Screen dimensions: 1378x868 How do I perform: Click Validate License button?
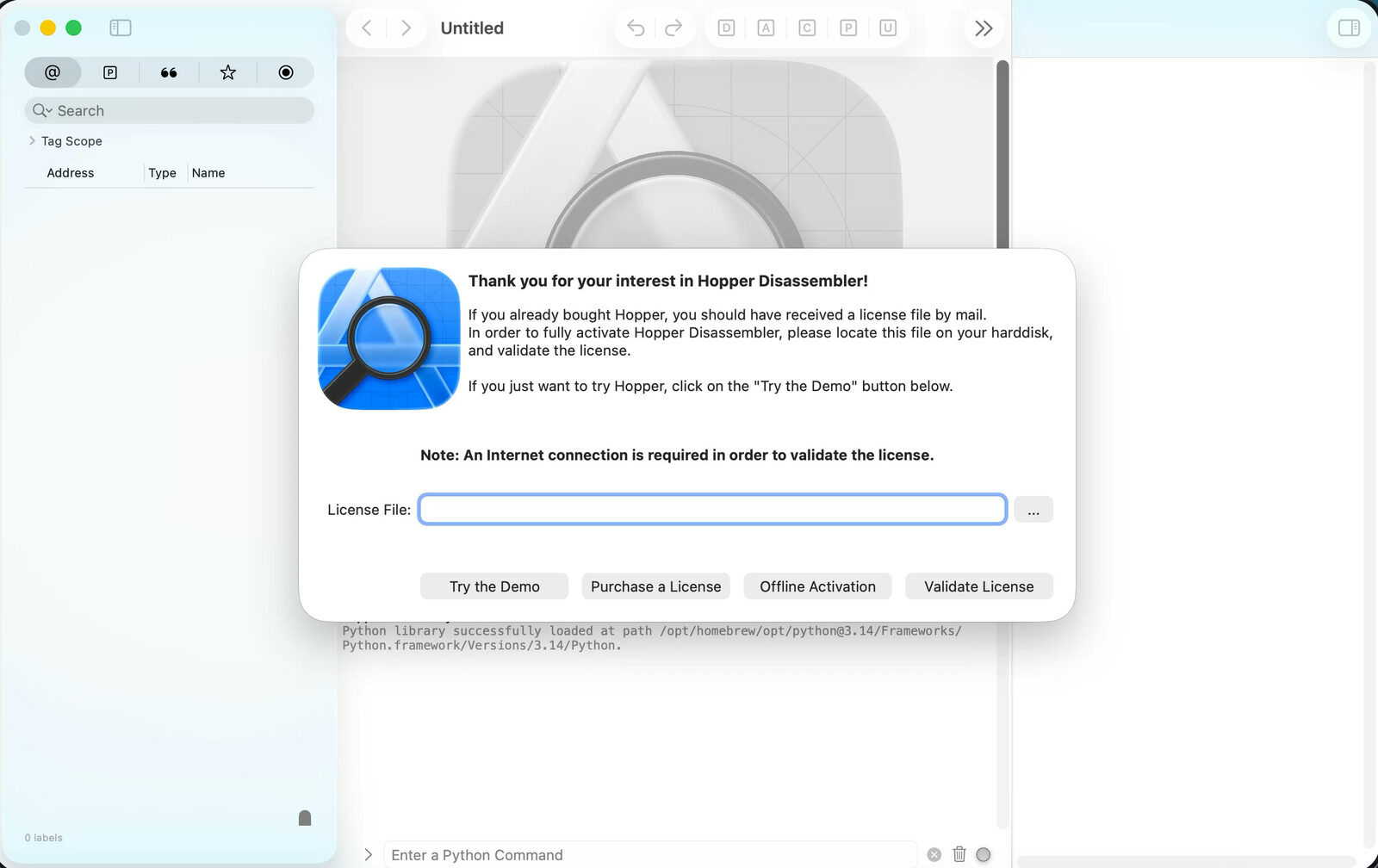[979, 586]
